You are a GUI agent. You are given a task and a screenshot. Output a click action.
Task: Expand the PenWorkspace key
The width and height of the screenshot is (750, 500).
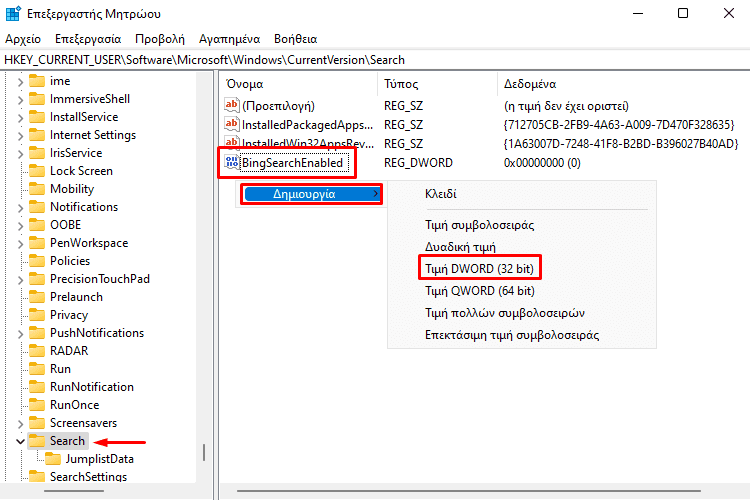coord(20,244)
